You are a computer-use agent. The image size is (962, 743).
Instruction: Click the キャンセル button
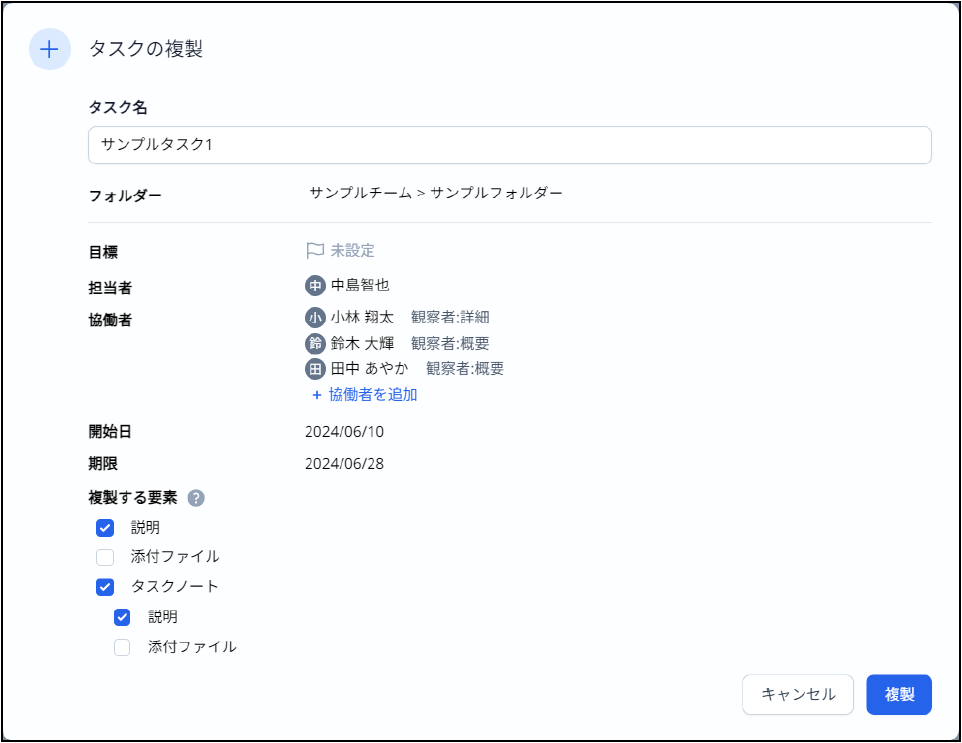pos(798,695)
